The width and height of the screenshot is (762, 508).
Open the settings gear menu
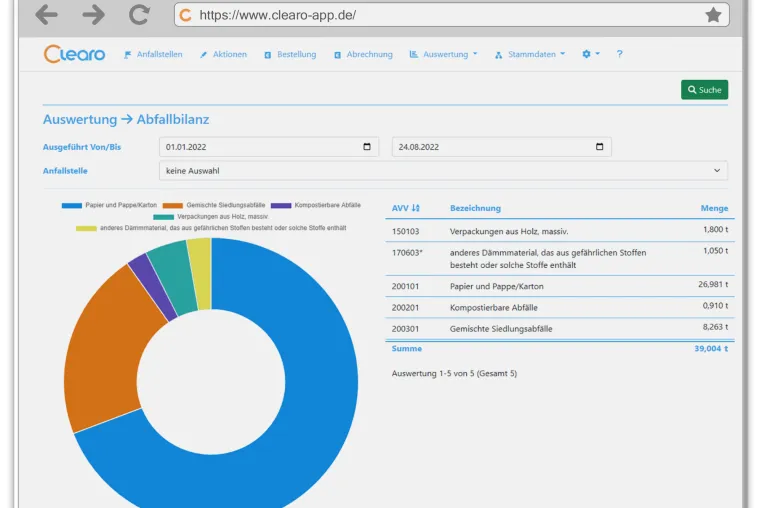590,54
